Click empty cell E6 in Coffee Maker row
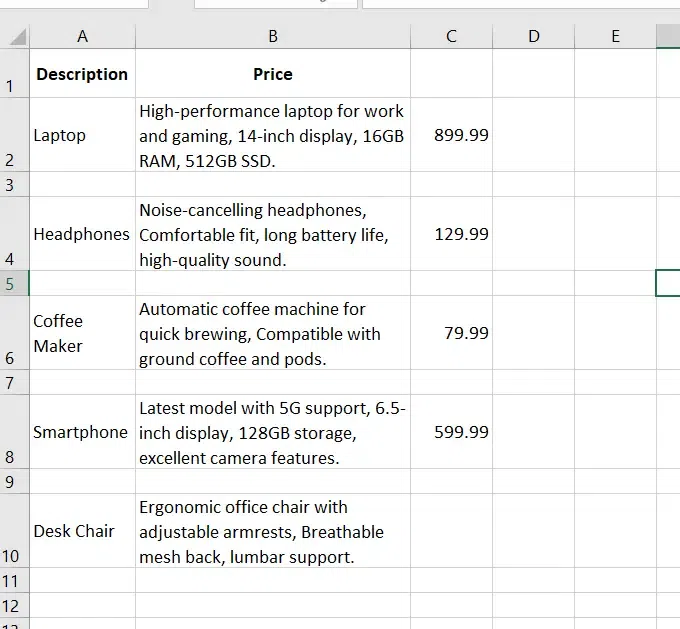This screenshot has height=629, width=680. [x=615, y=333]
